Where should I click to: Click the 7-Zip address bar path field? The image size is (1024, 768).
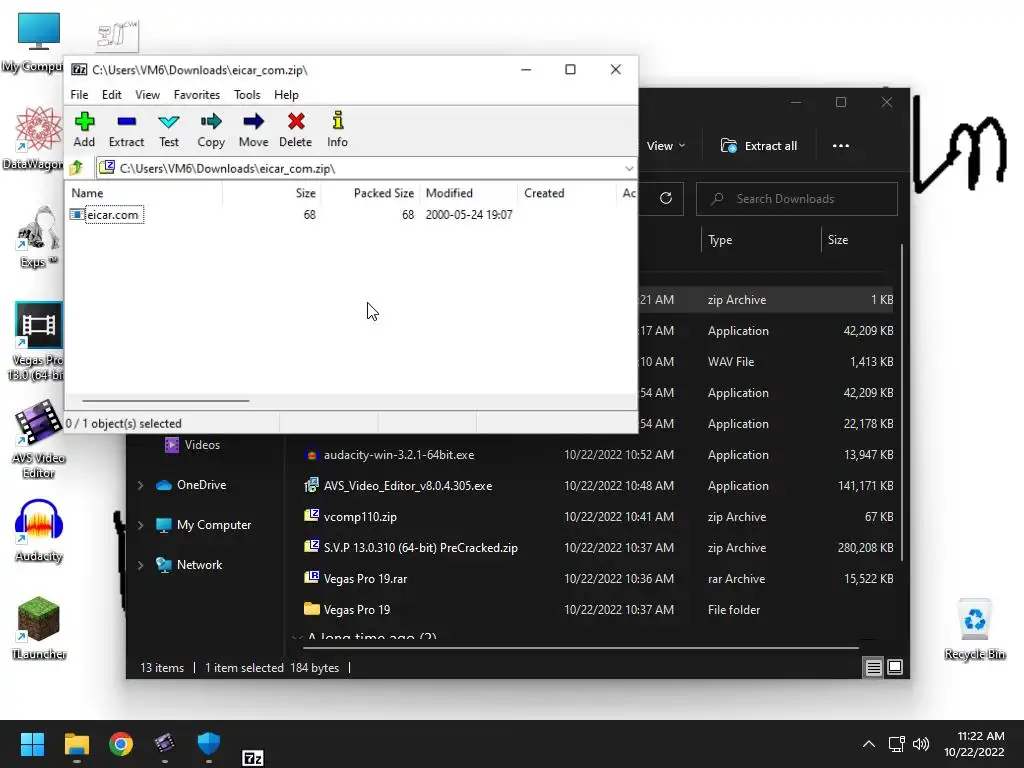point(366,168)
